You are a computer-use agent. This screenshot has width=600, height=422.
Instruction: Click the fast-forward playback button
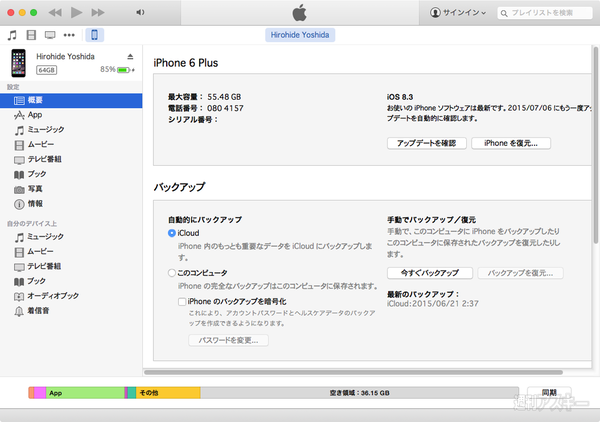(x=98, y=13)
